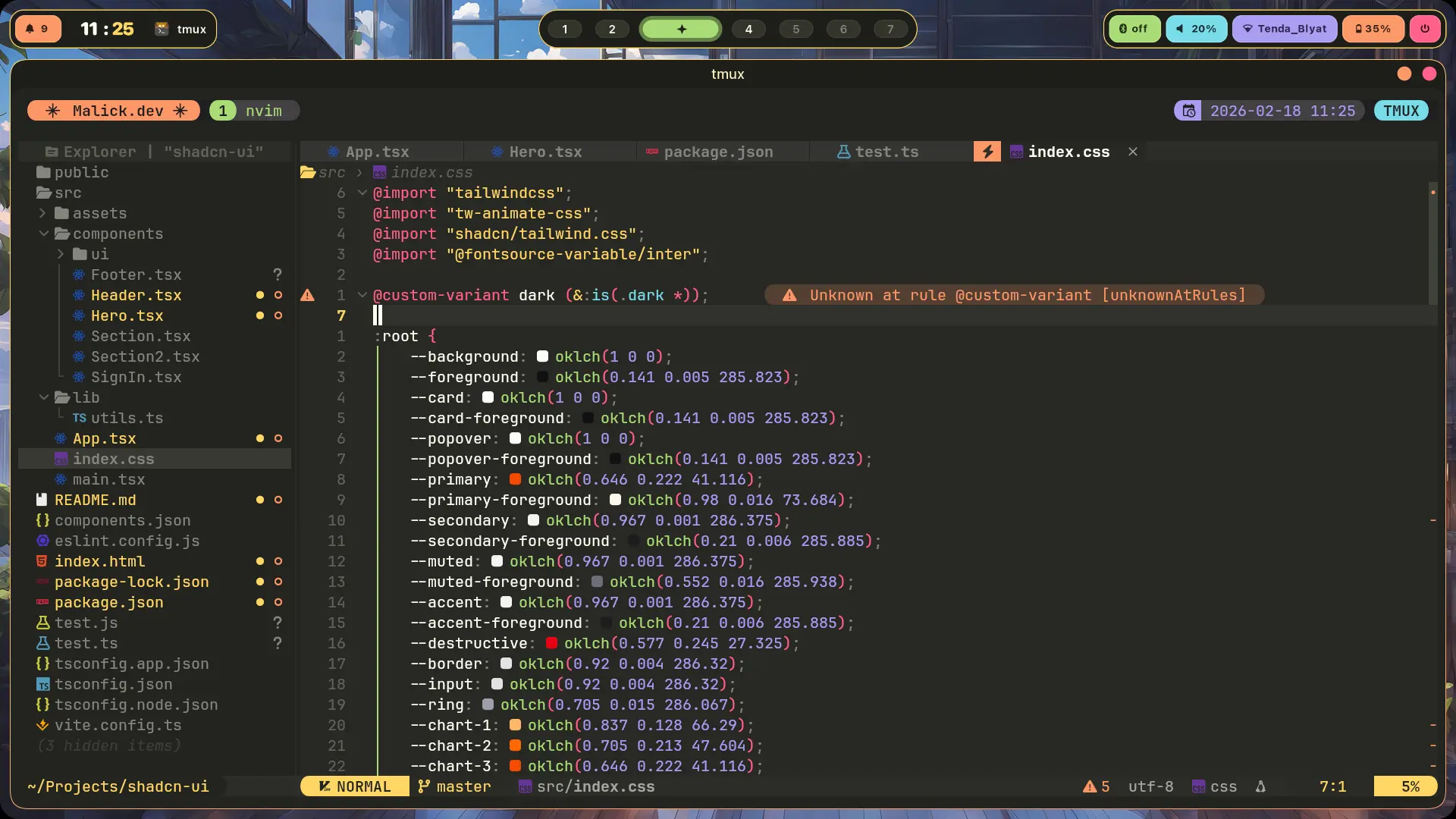Click the HTML5 icon beside index.html
Viewport: 1456px width, 819px height.
click(42, 561)
